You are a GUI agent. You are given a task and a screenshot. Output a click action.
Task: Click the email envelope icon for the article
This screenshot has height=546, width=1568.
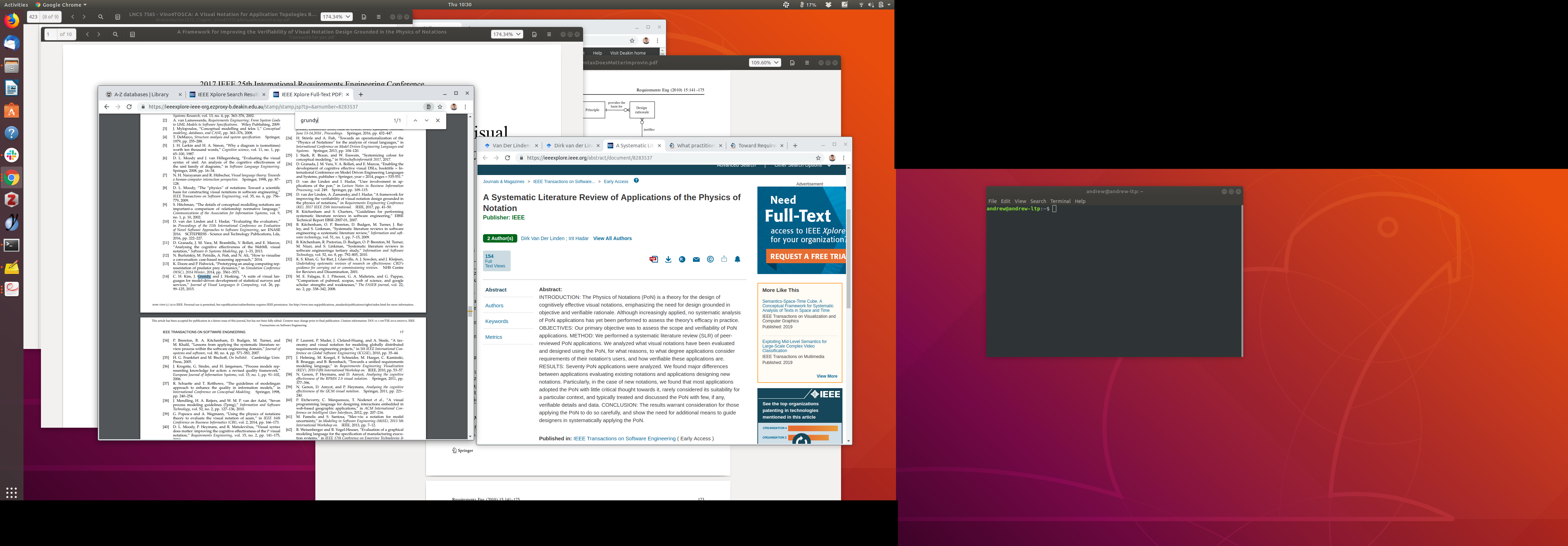click(x=696, y=259)
